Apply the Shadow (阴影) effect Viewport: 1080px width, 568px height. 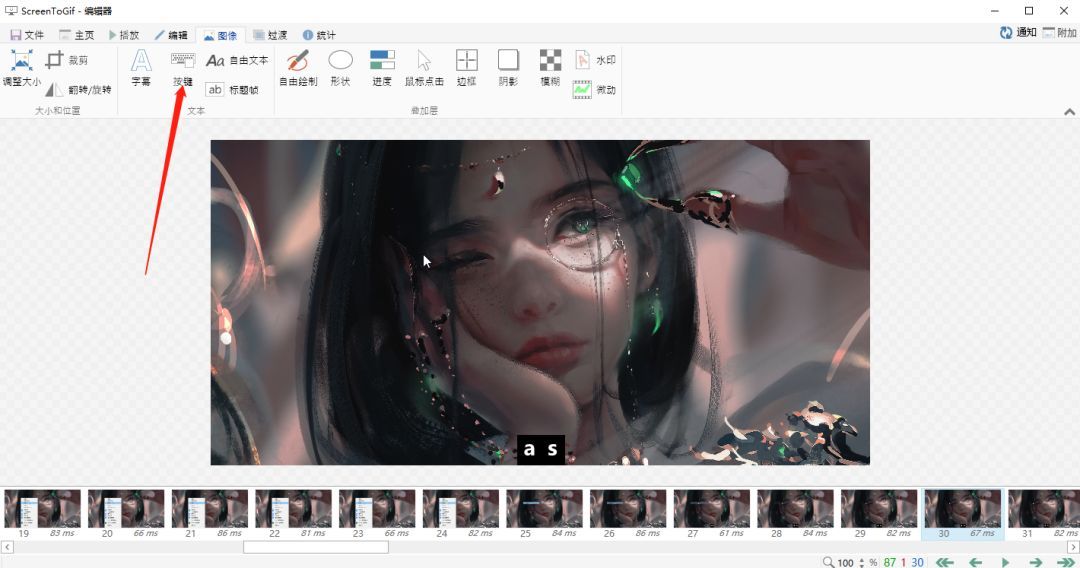[x=508, y=68]
